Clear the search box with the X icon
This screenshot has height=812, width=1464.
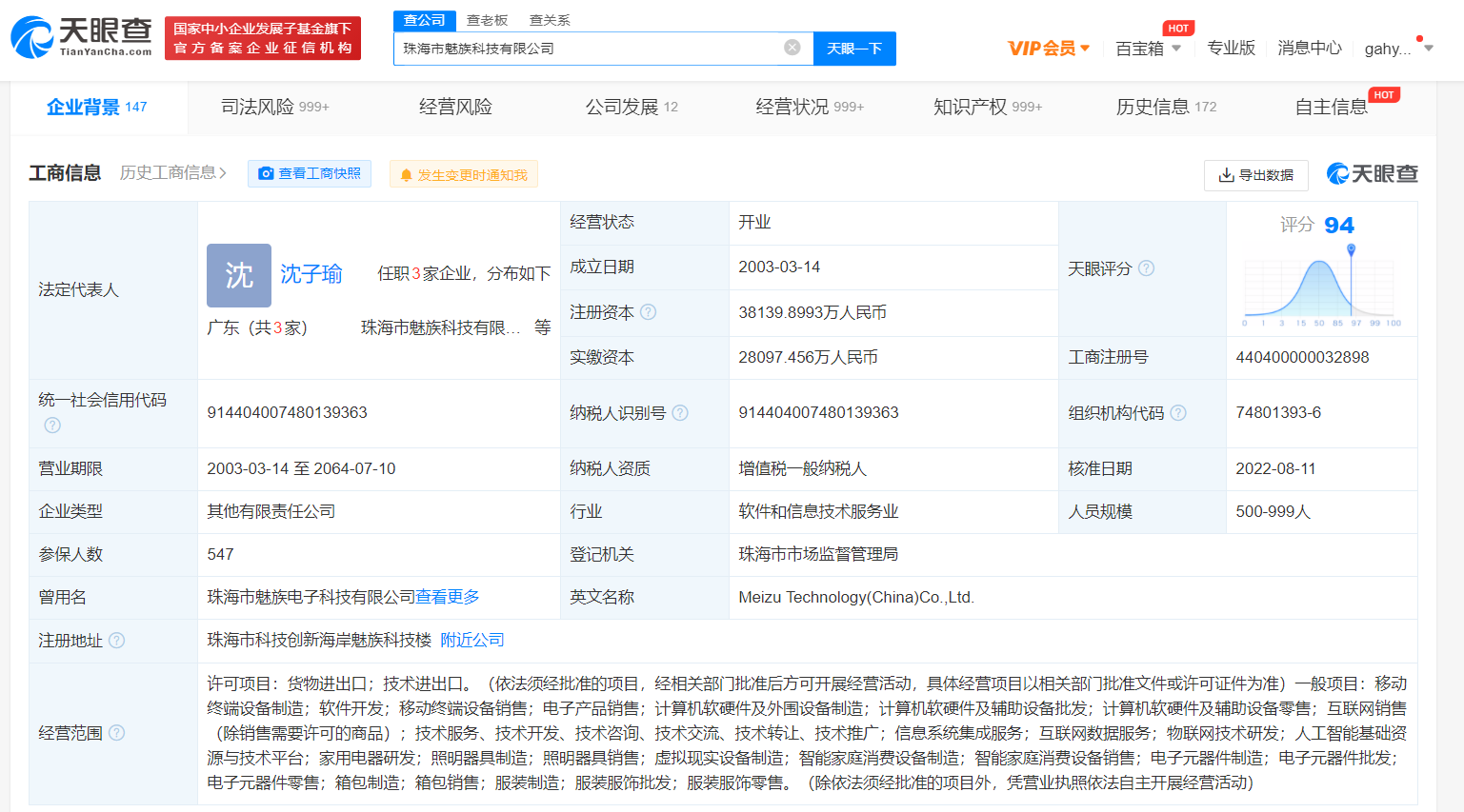click(x=792, y=48)
